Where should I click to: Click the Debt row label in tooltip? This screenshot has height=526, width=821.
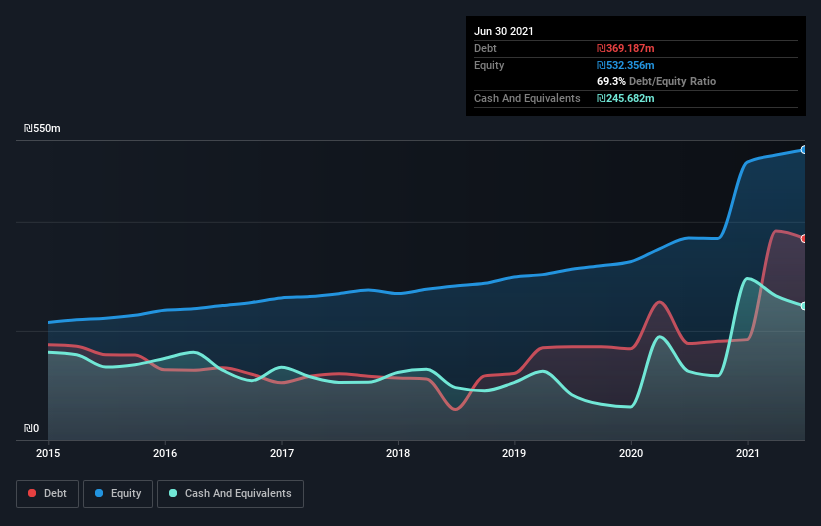485,48
